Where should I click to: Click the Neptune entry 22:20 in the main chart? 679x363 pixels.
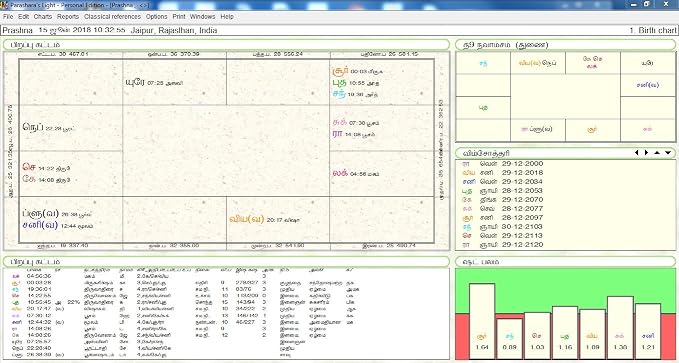[x=49, y=128]
